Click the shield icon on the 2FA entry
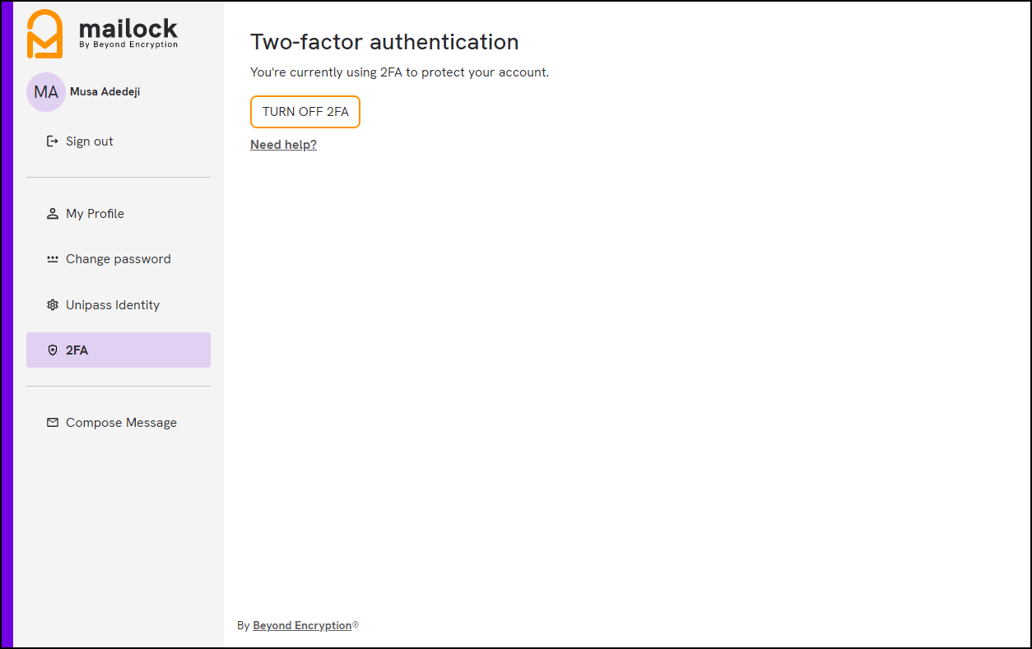Image resolution: width=1032 pixels, height=649 pixels. click(x=51, y=349)
